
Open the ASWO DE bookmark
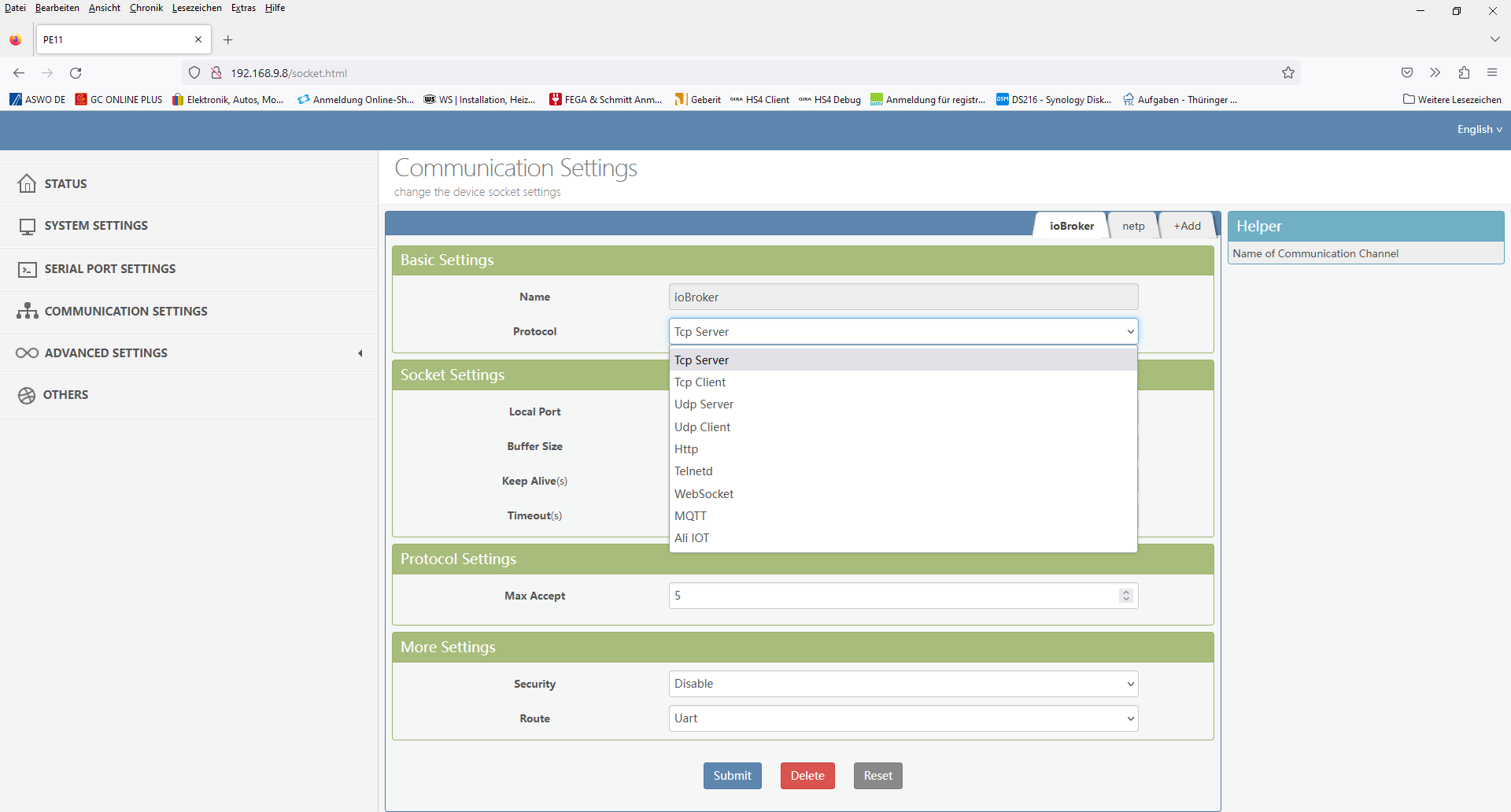[38, 100]
